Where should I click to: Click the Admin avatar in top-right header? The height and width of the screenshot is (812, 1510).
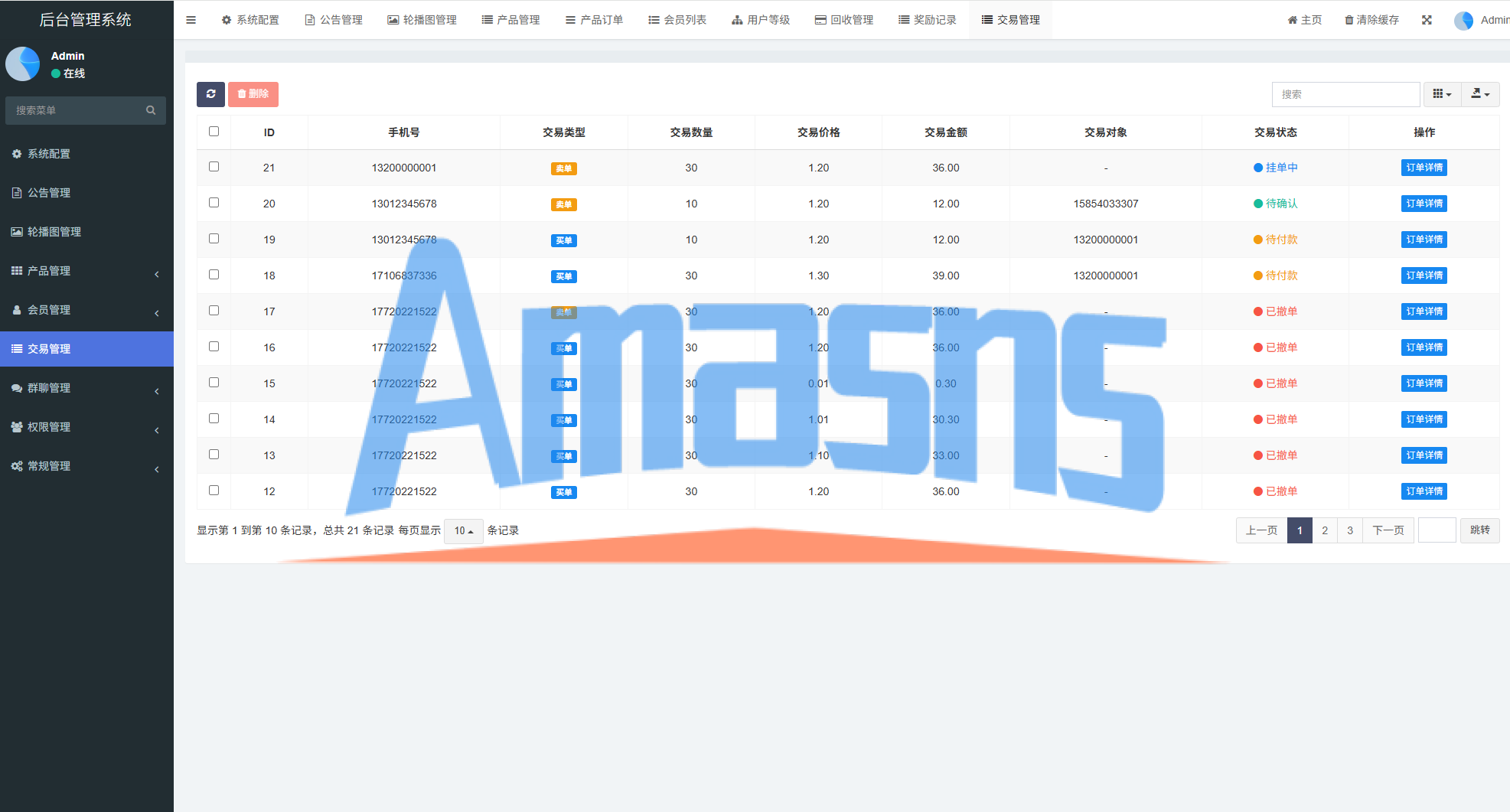1463,21
